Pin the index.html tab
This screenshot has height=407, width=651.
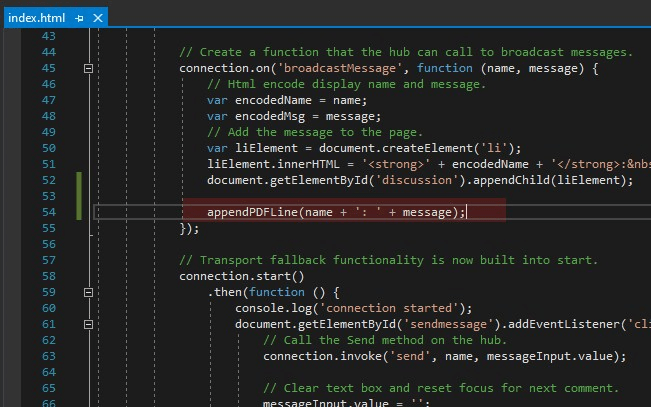[79, 18]
